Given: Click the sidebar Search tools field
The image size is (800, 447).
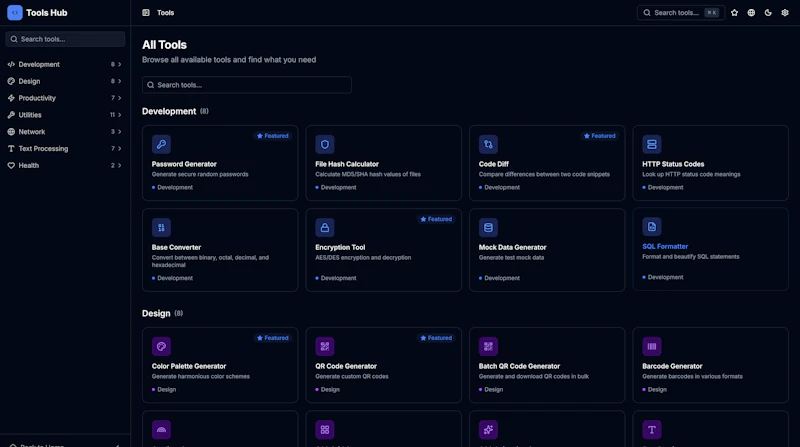Looking at the screenshot, I should click(65, 39).
